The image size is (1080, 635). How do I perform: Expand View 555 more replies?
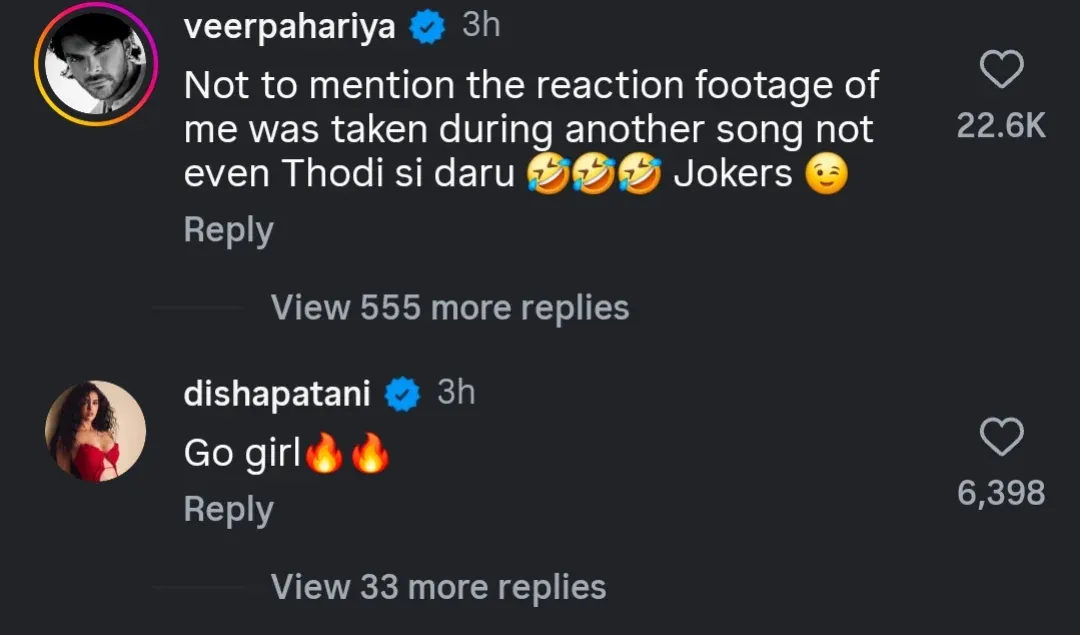(x=450, y=308)
